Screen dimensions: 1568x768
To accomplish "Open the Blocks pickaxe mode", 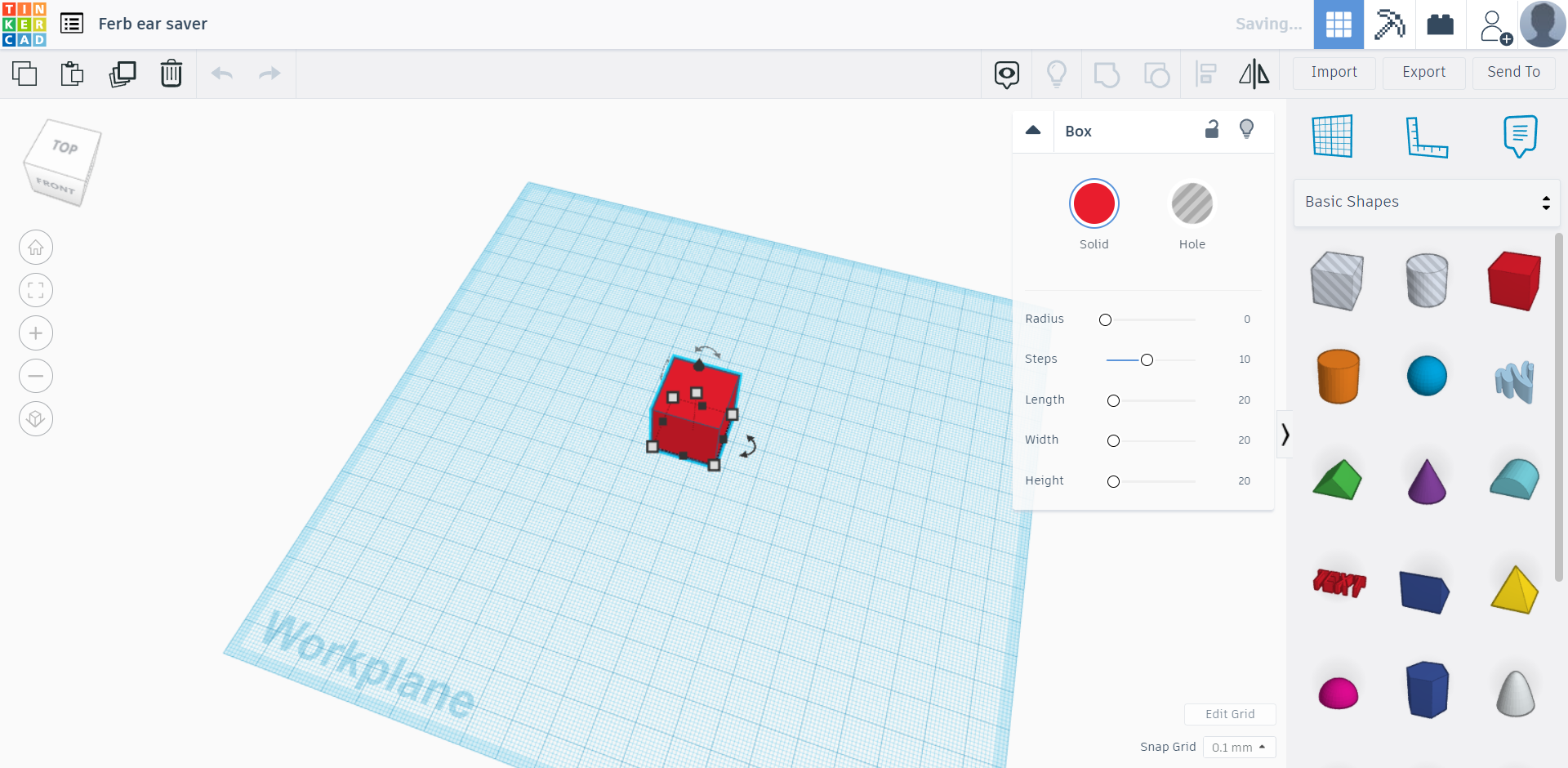I will pyautogui.click(x=1389, y=25).
